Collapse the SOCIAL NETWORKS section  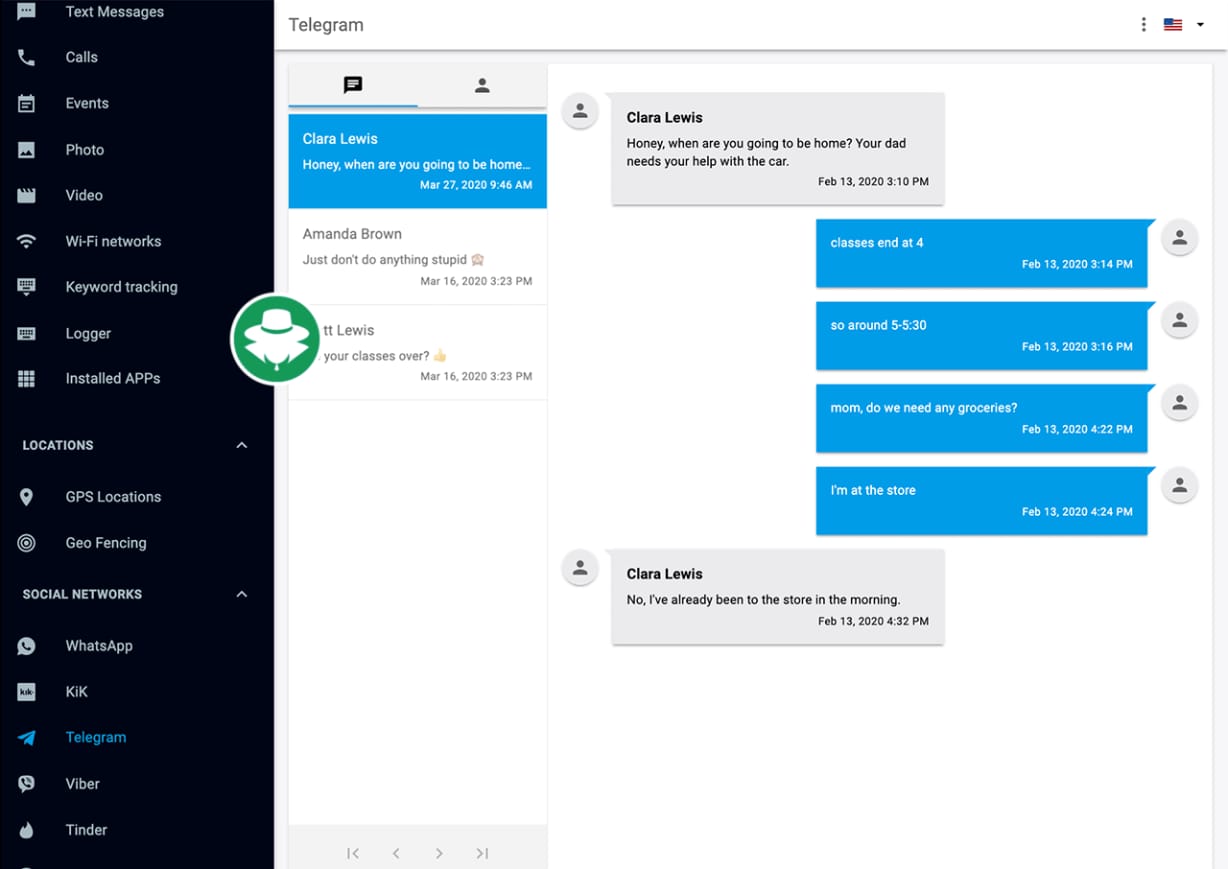(x=241, y=593)
